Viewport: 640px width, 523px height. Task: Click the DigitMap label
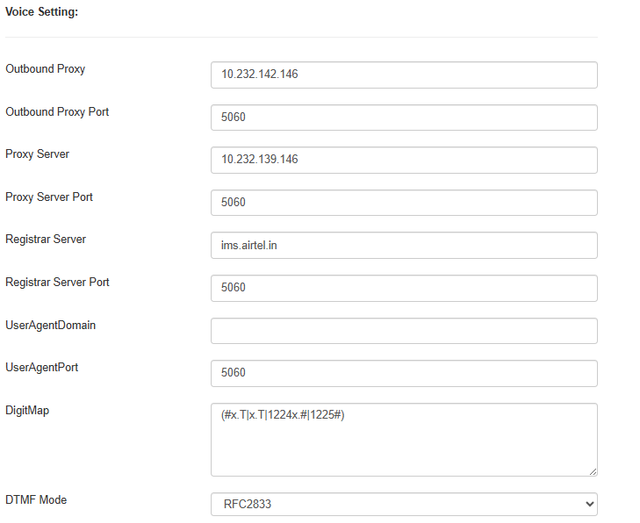[27, 410]
